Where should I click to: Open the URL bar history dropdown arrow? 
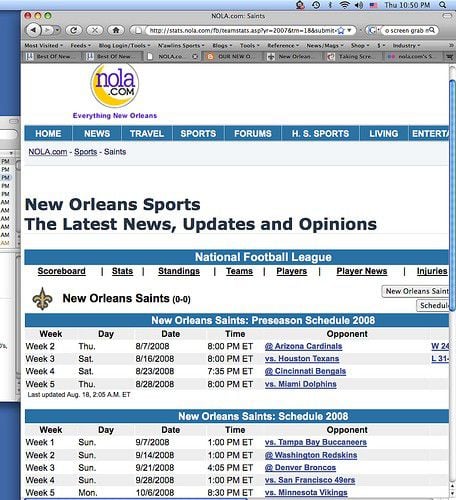click(349, 30)
